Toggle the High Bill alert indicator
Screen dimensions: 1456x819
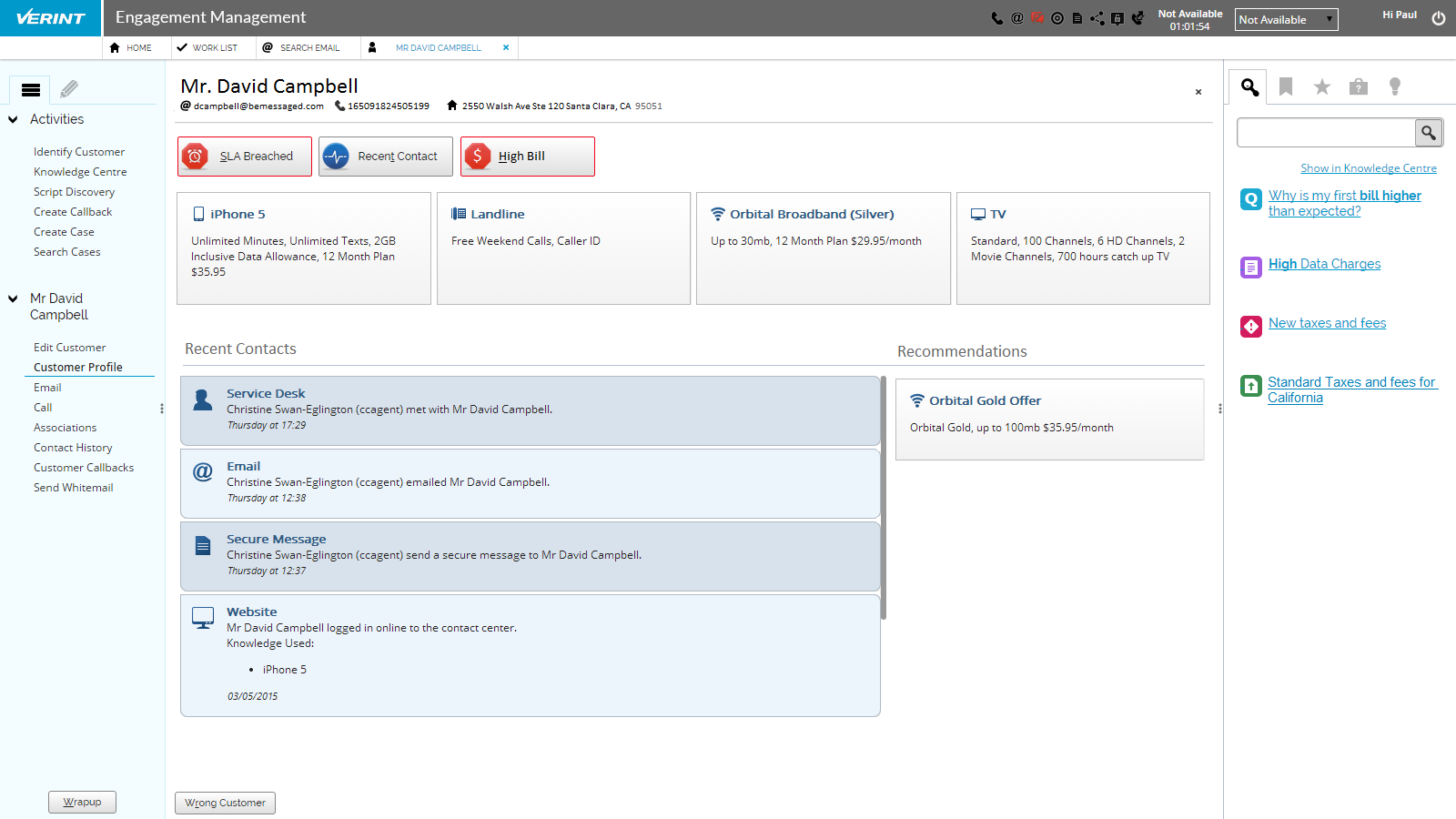coord(527,156)
